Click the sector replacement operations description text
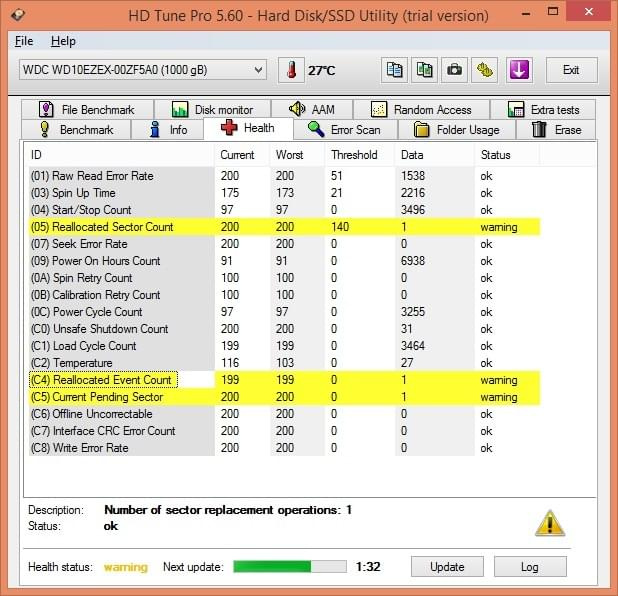Screen dimensions: 618x596 [x=228, y=510]
